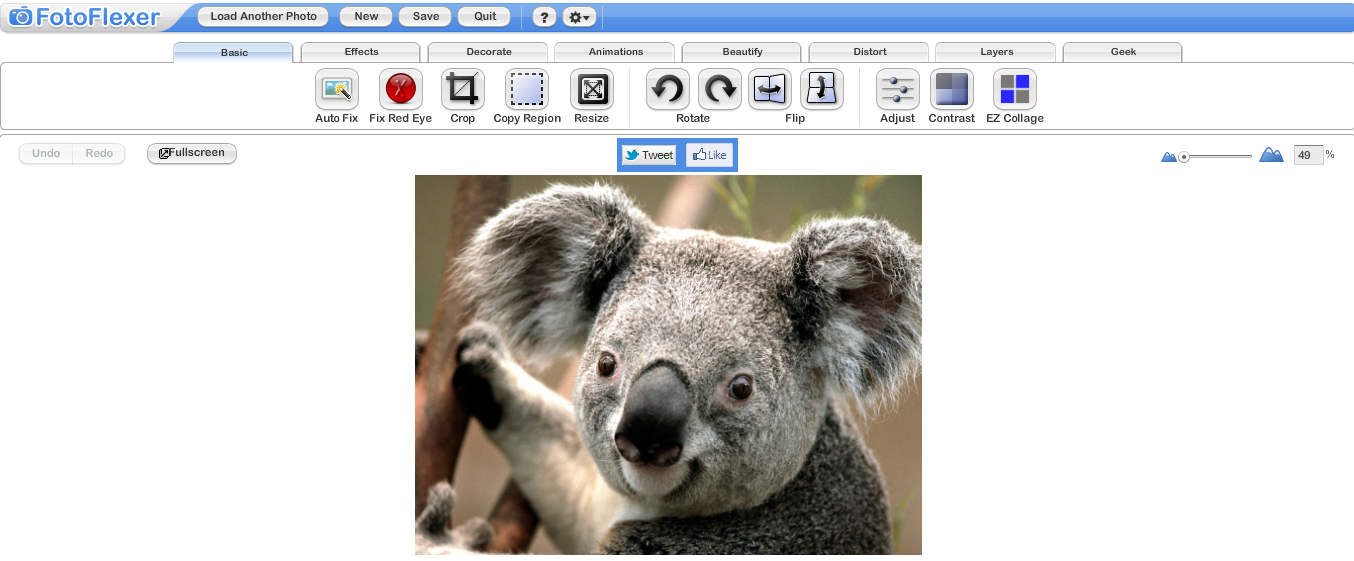Image resolution: width=1354 pixels, height=561 pixels.
Task: Click the zoom percentage field showing 49
Action: click(x=1308, y=155)
